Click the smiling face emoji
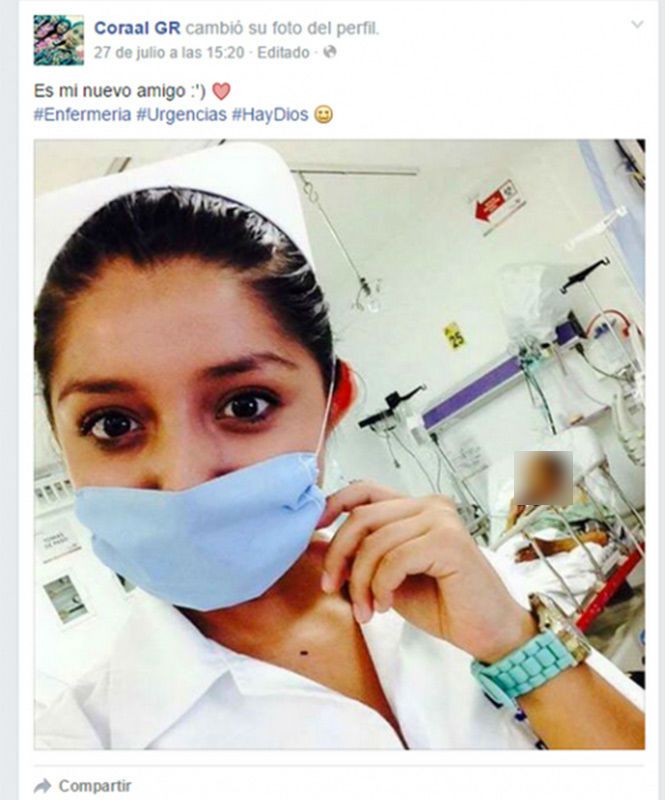 pyautogui.click(x=323, y=114)
